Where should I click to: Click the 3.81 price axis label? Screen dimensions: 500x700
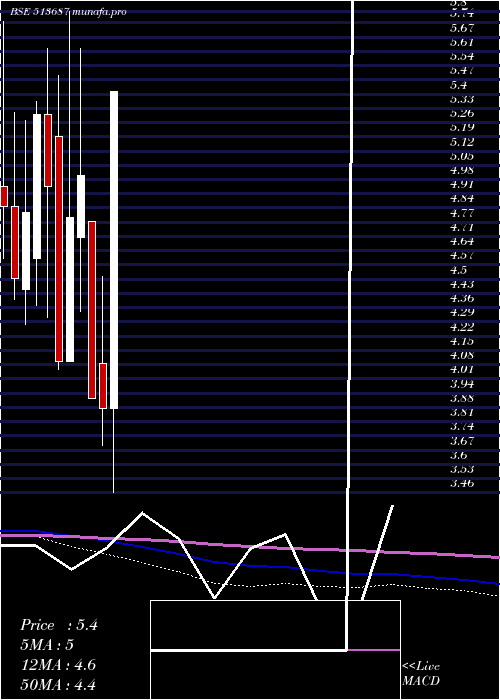tap(462, 412)
